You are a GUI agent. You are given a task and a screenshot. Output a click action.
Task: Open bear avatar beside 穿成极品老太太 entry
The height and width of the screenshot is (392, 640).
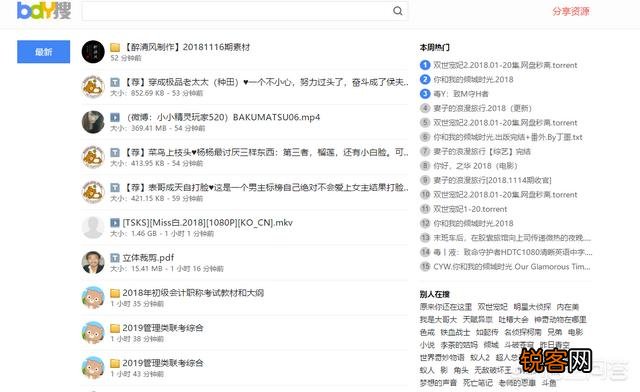[x=93, y=87]
